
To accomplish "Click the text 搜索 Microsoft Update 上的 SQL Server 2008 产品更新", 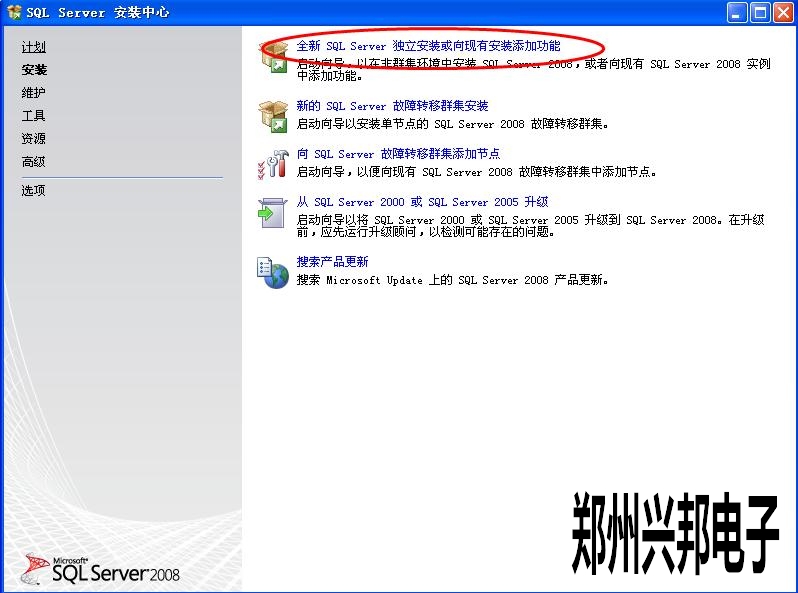I will pos(452,279).
